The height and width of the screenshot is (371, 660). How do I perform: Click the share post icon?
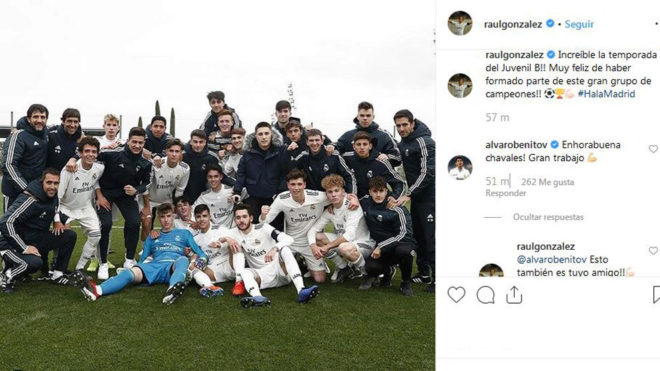click(514, 295)
